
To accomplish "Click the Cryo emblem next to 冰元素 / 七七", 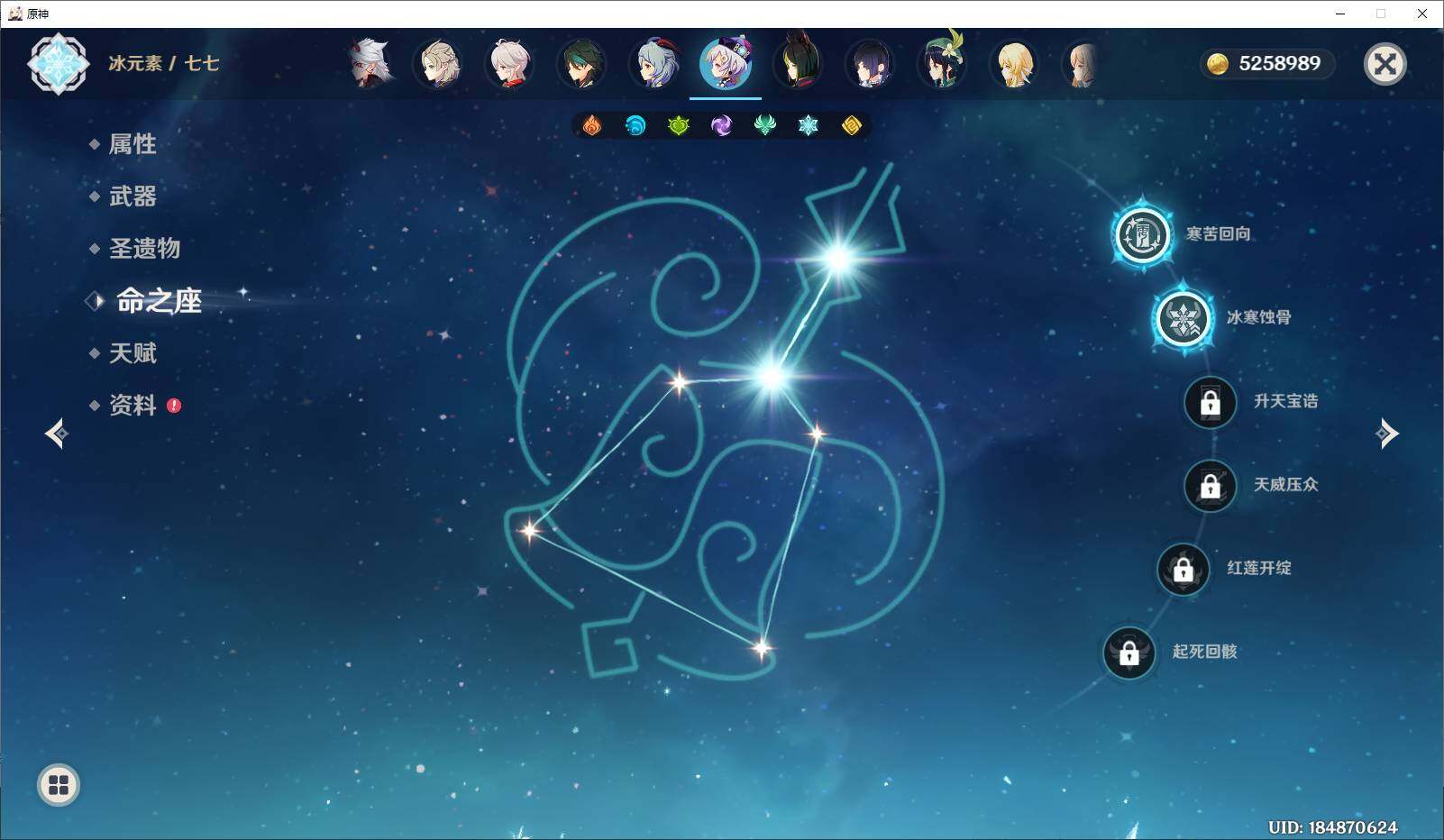I will coord(59,64).
